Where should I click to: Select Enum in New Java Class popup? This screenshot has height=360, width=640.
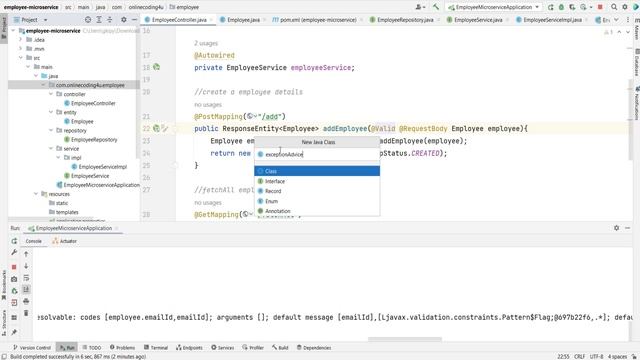(317, 201)
